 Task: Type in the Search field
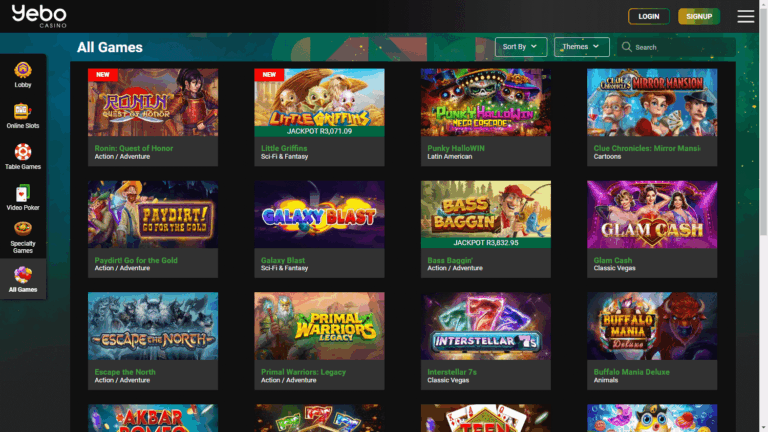[680, 47]
